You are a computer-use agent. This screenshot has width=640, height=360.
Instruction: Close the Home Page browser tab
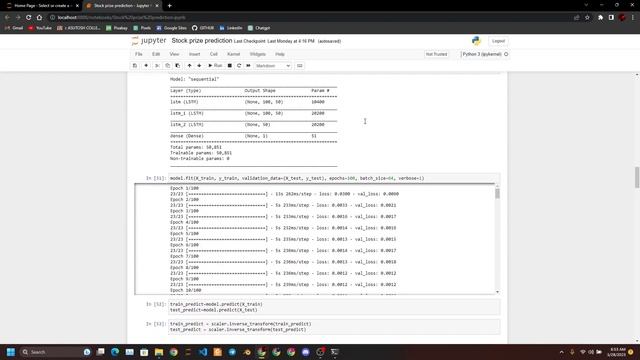(77, 6)
